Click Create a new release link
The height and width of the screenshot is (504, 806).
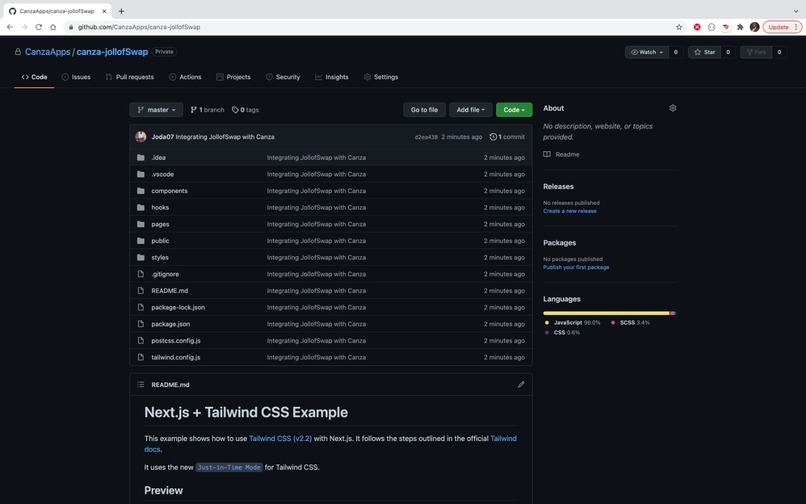coord(570,211)
